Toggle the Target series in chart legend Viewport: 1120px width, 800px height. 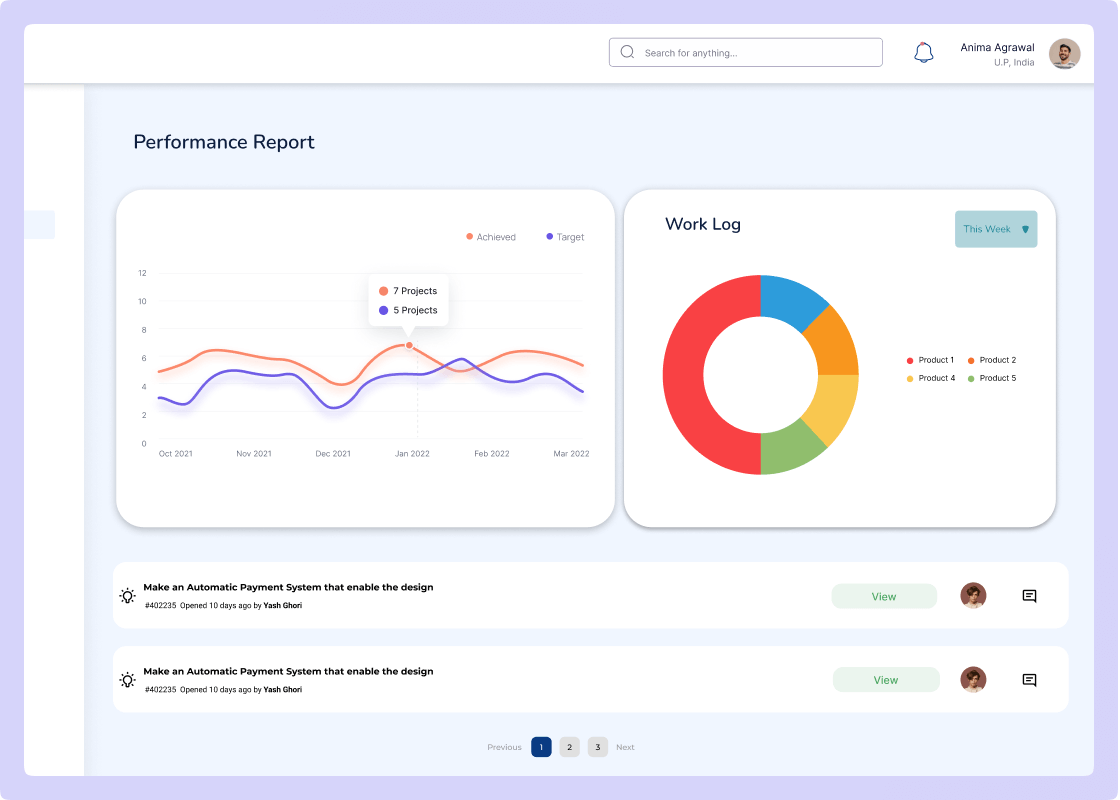pos(565,237)
